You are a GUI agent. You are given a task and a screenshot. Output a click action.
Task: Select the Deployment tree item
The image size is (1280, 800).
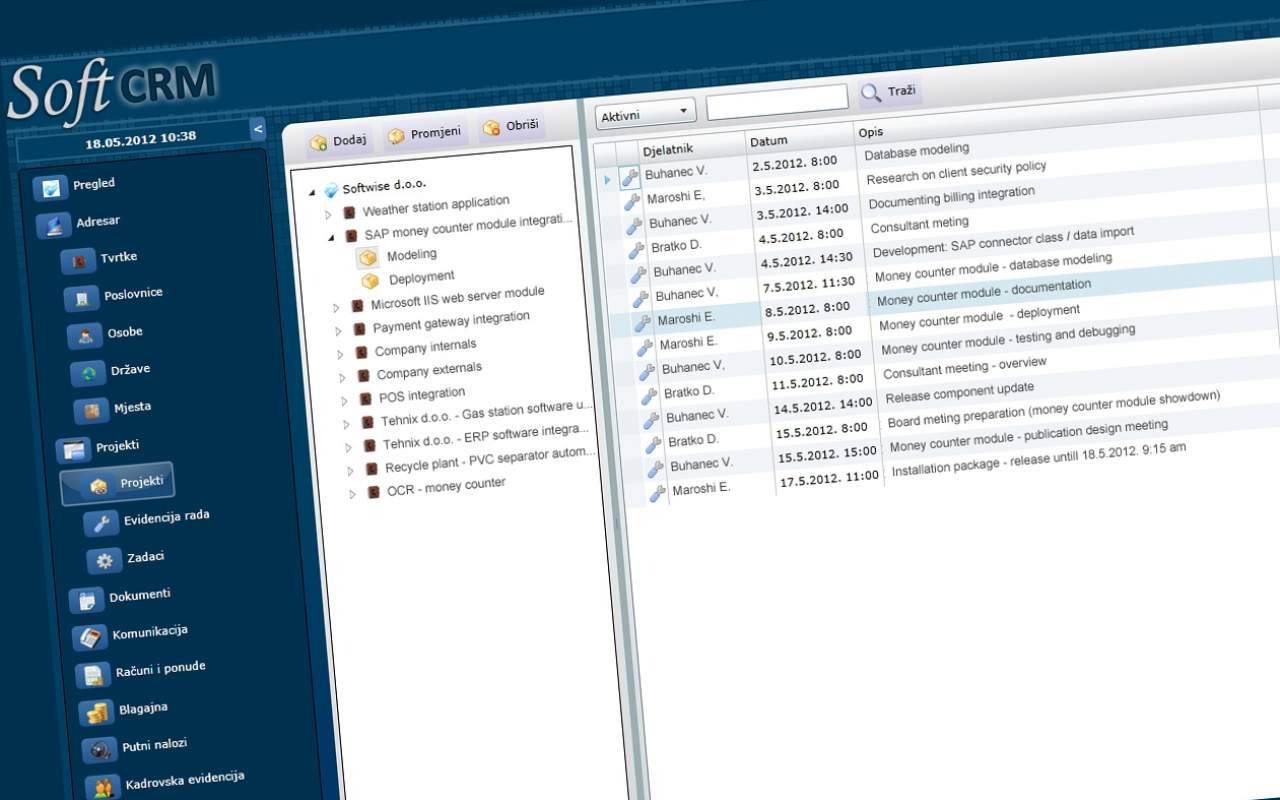[x=408, y=279]
